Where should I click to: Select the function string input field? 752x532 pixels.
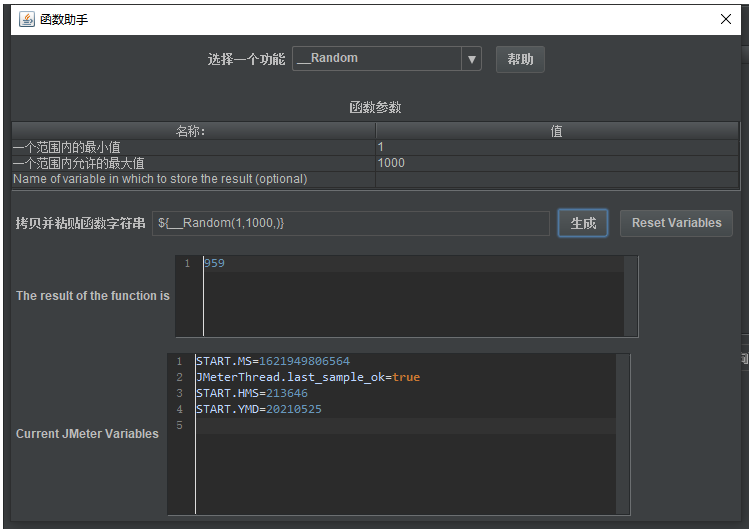coord(351,224)
